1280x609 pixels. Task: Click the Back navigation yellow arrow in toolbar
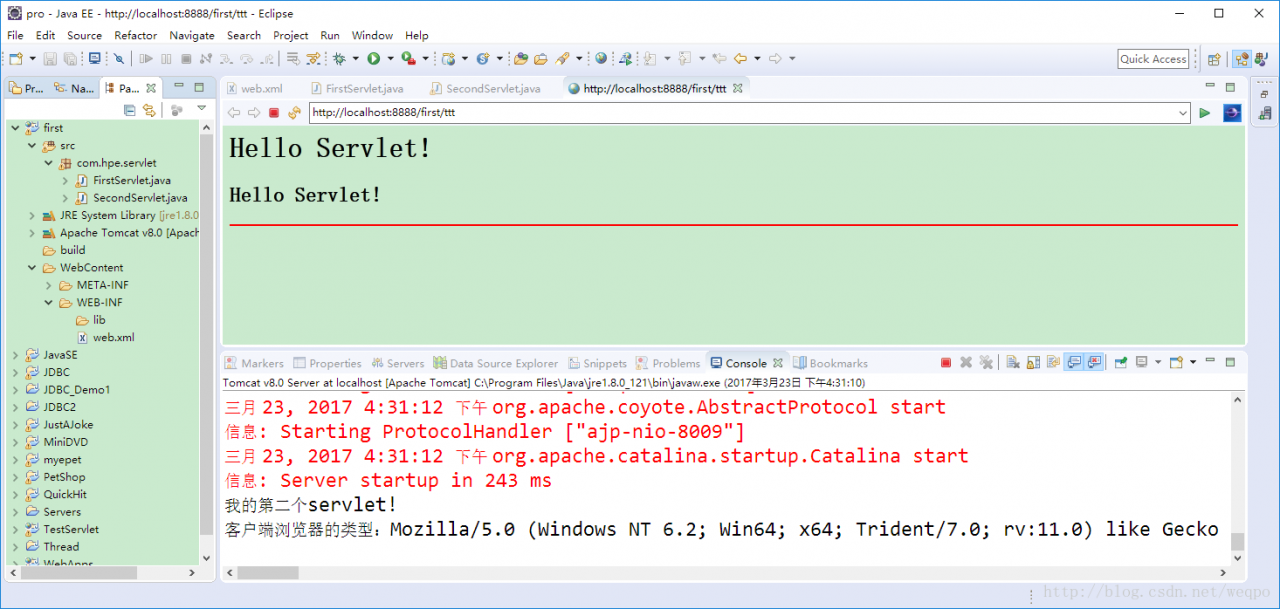point(741,59)
